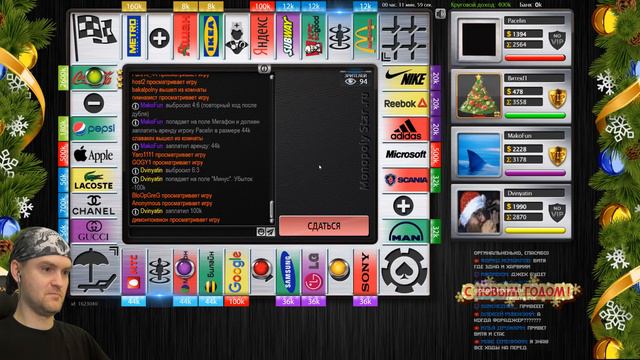Screen dimensions: 640x360
Task: Click the checkered flag Start corner
Action: 96,38
